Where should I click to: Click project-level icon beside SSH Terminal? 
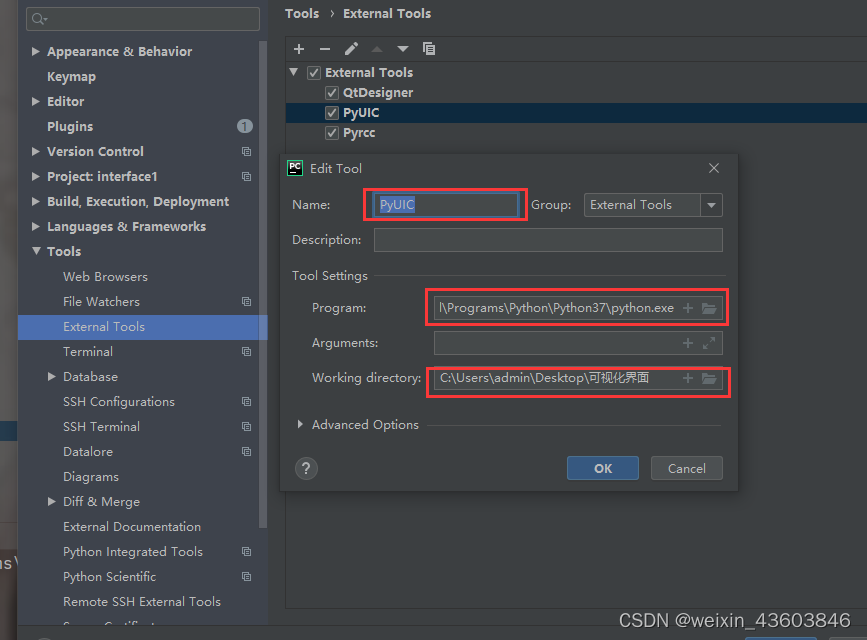pos(247,426)
